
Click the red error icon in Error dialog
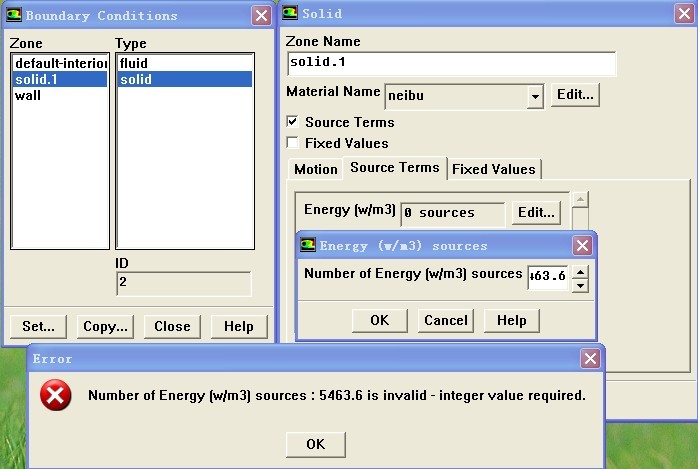pyautogui.click(x=56, y=396)
